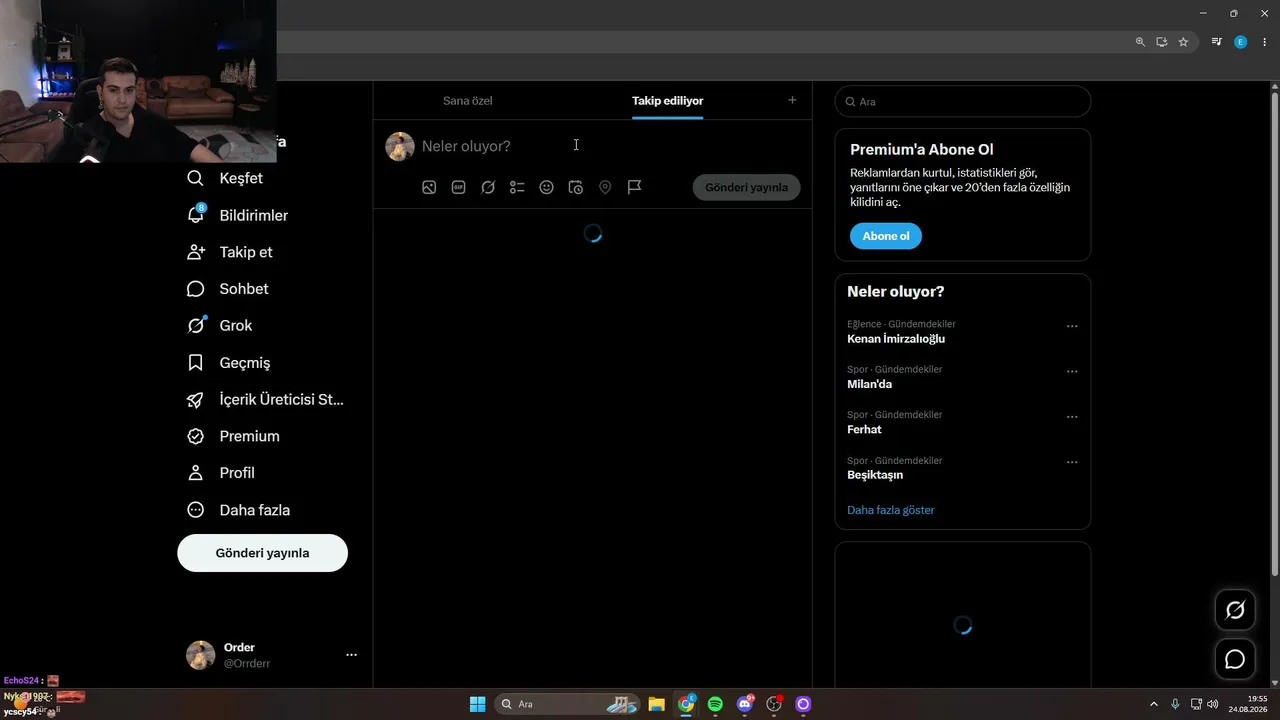Show hidden system tray icons
The height and width of the screenshot is (720, 1280).
click(x=1153, y=704)
